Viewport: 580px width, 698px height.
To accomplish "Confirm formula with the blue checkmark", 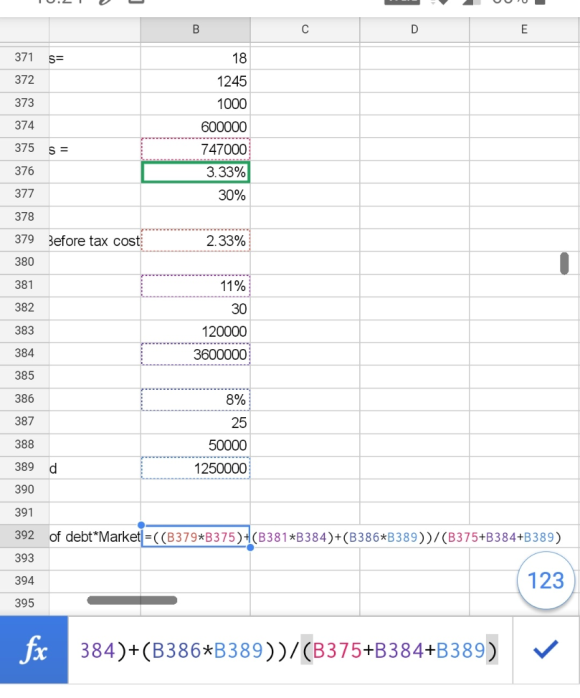I will 545,649.
